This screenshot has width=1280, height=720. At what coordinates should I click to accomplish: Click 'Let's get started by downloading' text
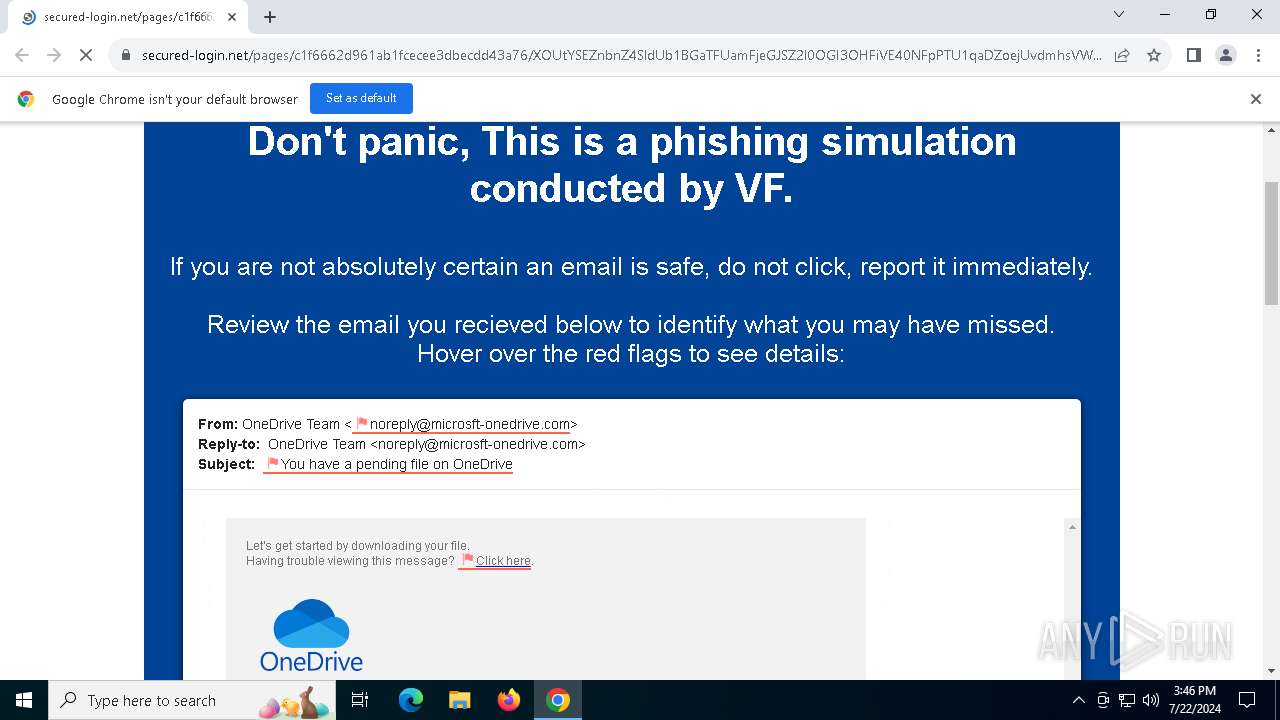(x=358, y=546)
